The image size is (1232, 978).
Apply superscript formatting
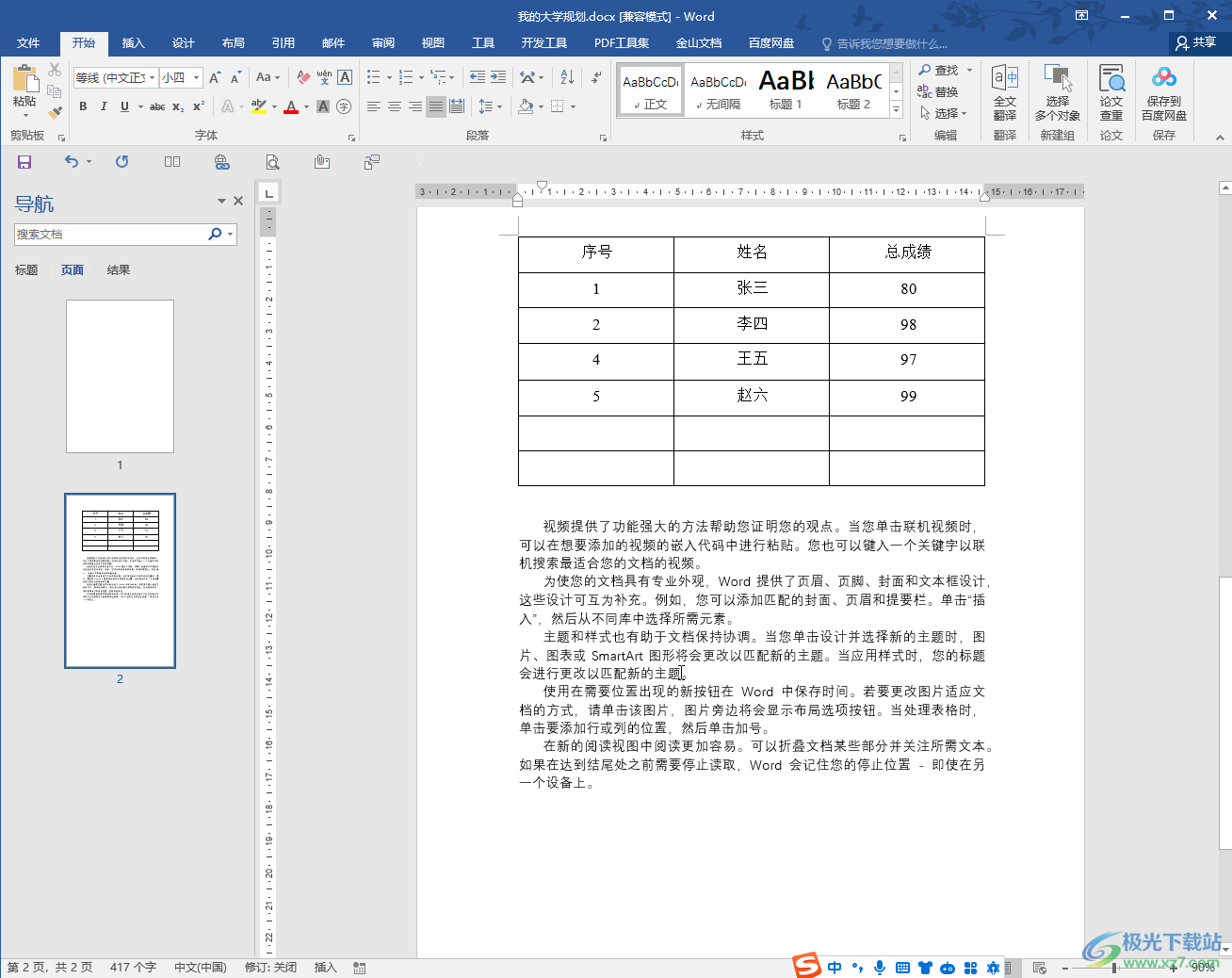pyautogui.click(x=199, y=106)
